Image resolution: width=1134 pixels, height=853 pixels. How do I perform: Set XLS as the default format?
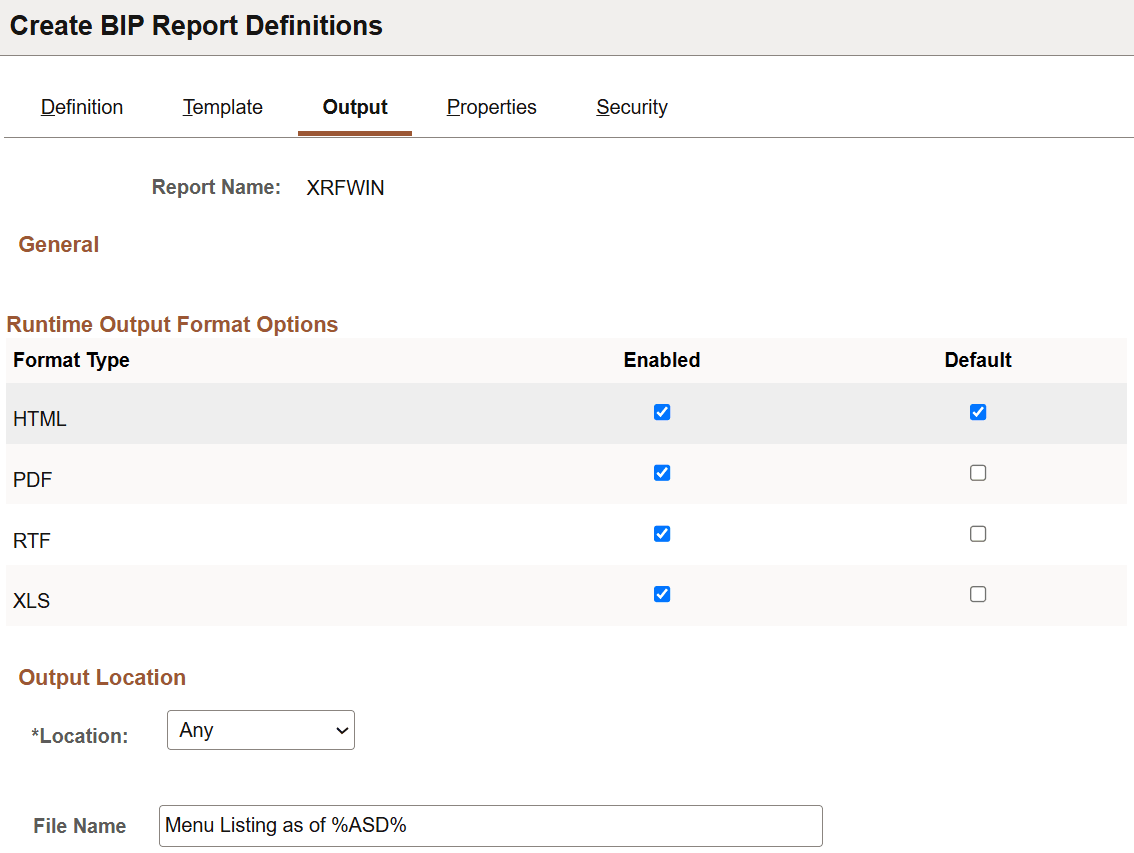click(x=977, y=594)
